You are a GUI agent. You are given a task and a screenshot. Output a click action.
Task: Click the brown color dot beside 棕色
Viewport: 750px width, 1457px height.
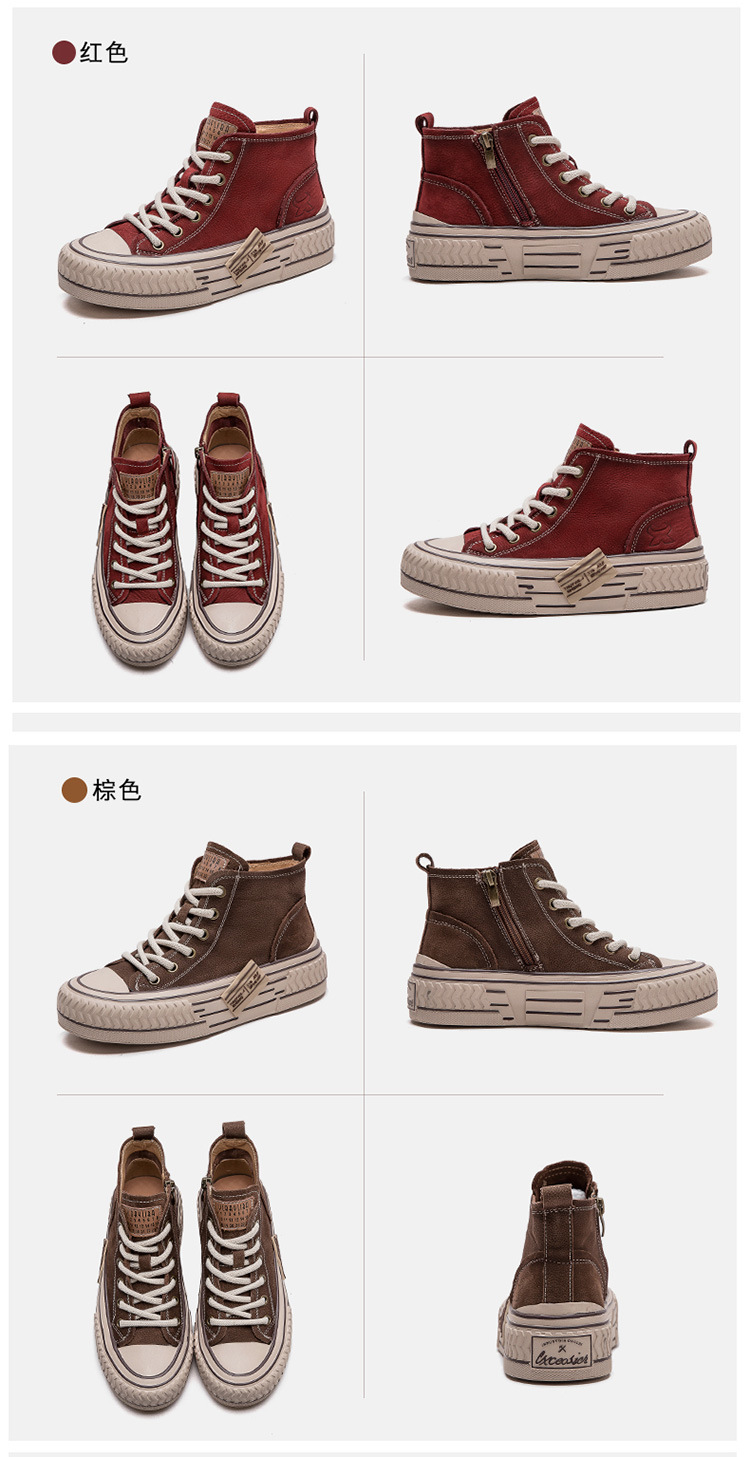(x=74, y=790)
